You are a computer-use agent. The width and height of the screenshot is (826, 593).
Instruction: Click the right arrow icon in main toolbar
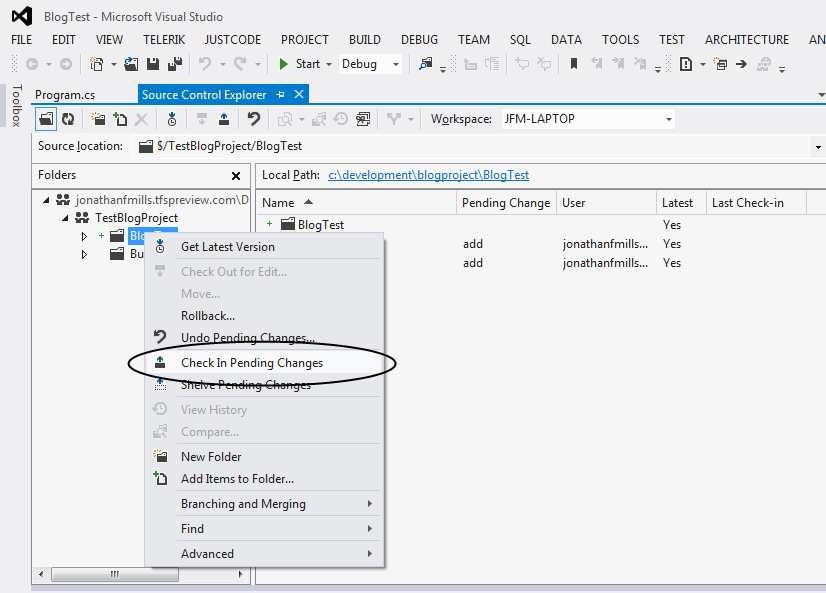click(742, 64)
